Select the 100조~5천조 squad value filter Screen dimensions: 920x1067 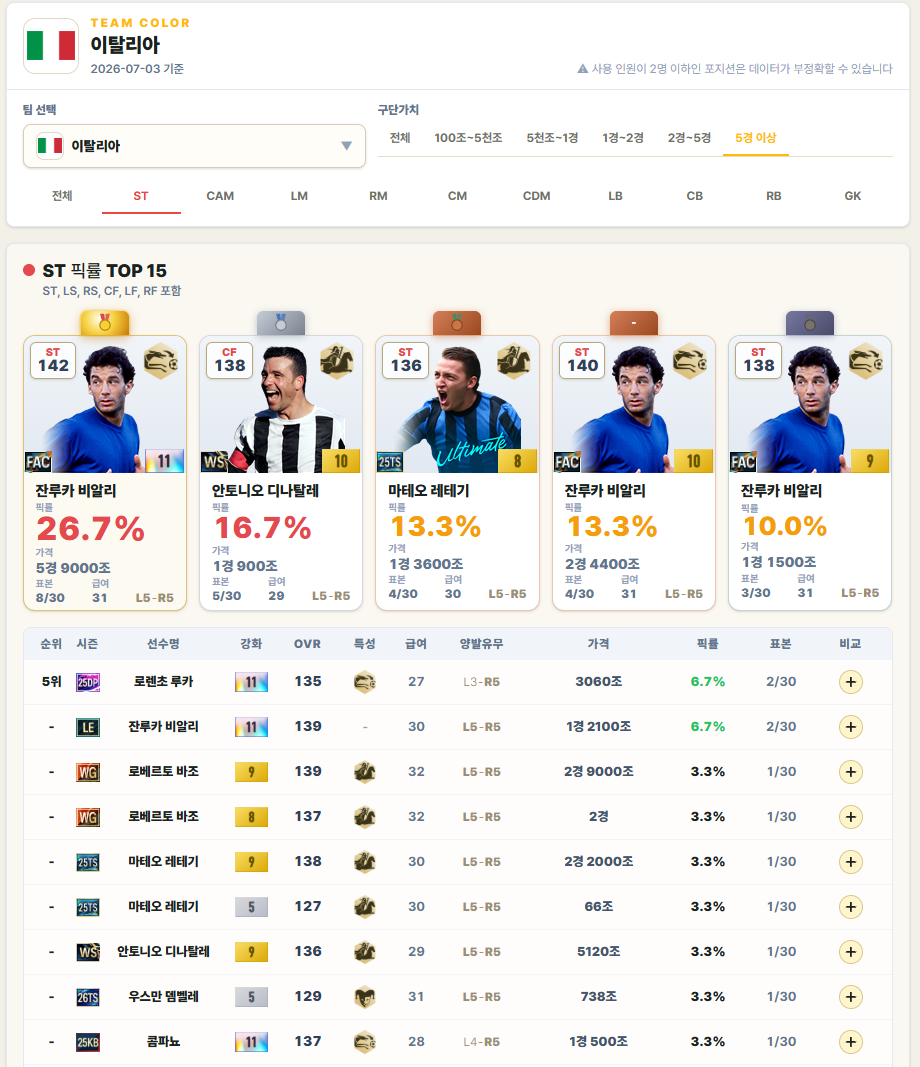(468, 138)
